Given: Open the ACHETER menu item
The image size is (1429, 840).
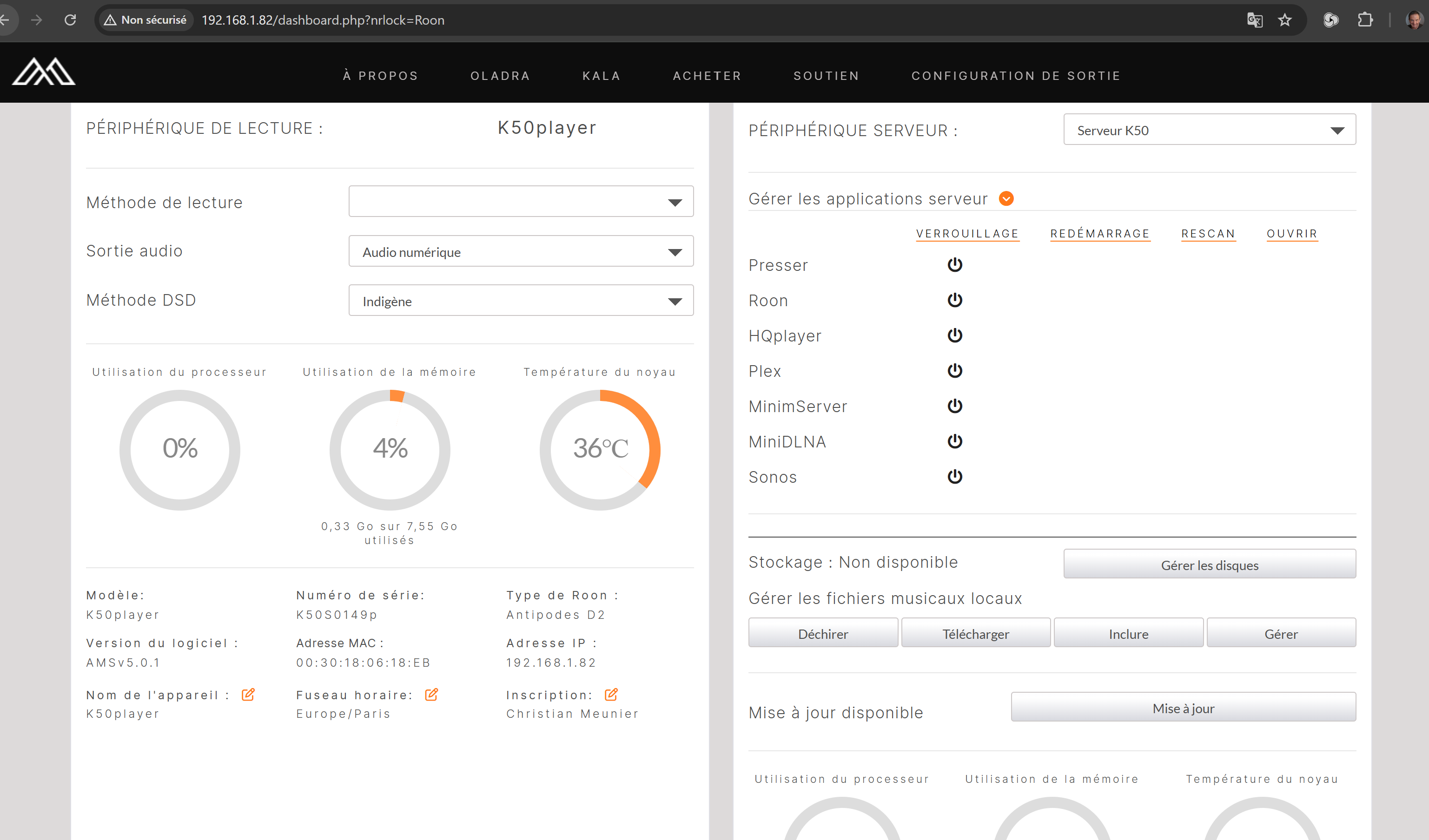Looking at the screenshot, I should 707,76.
